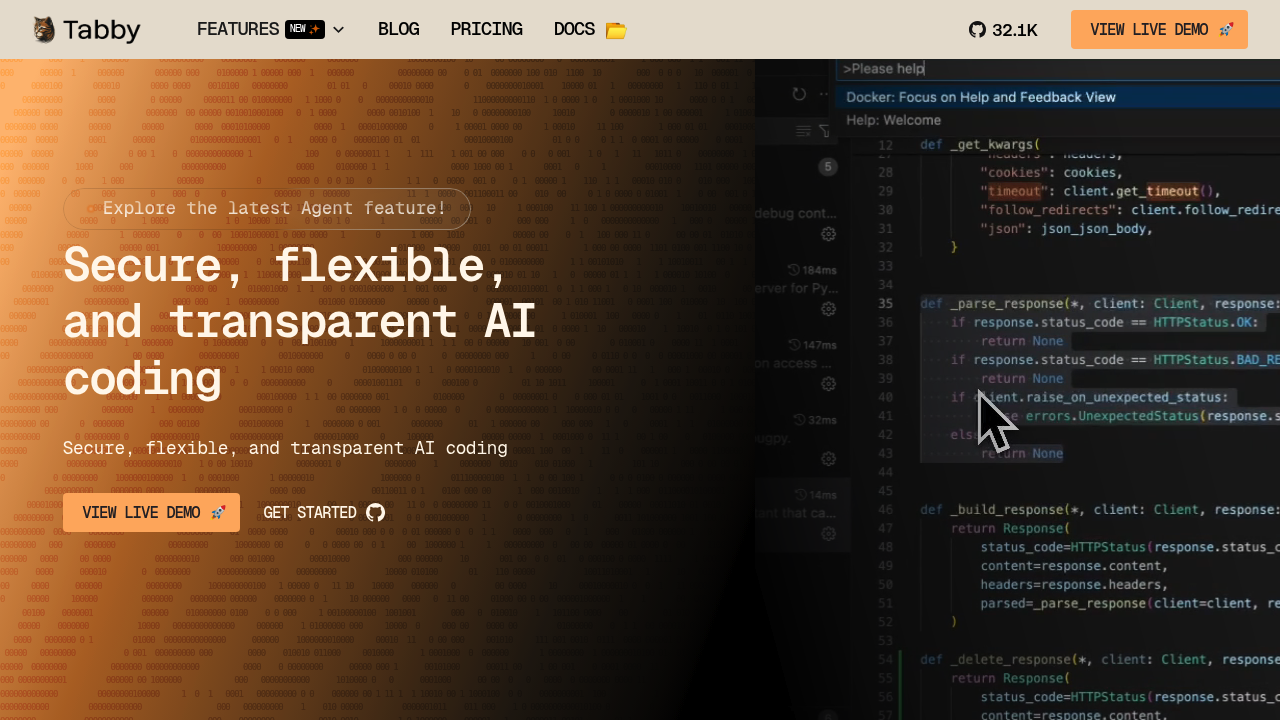Go to the PRICING page
1280x720 pixels.
pos(486,30)
